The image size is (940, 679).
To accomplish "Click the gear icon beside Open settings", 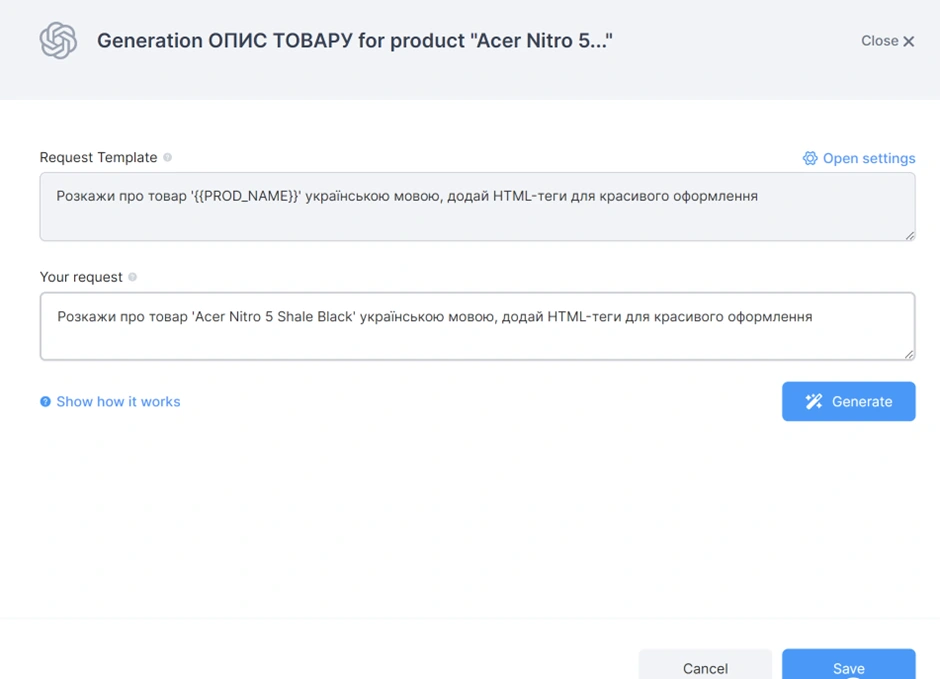I will (x=810, y=158).
